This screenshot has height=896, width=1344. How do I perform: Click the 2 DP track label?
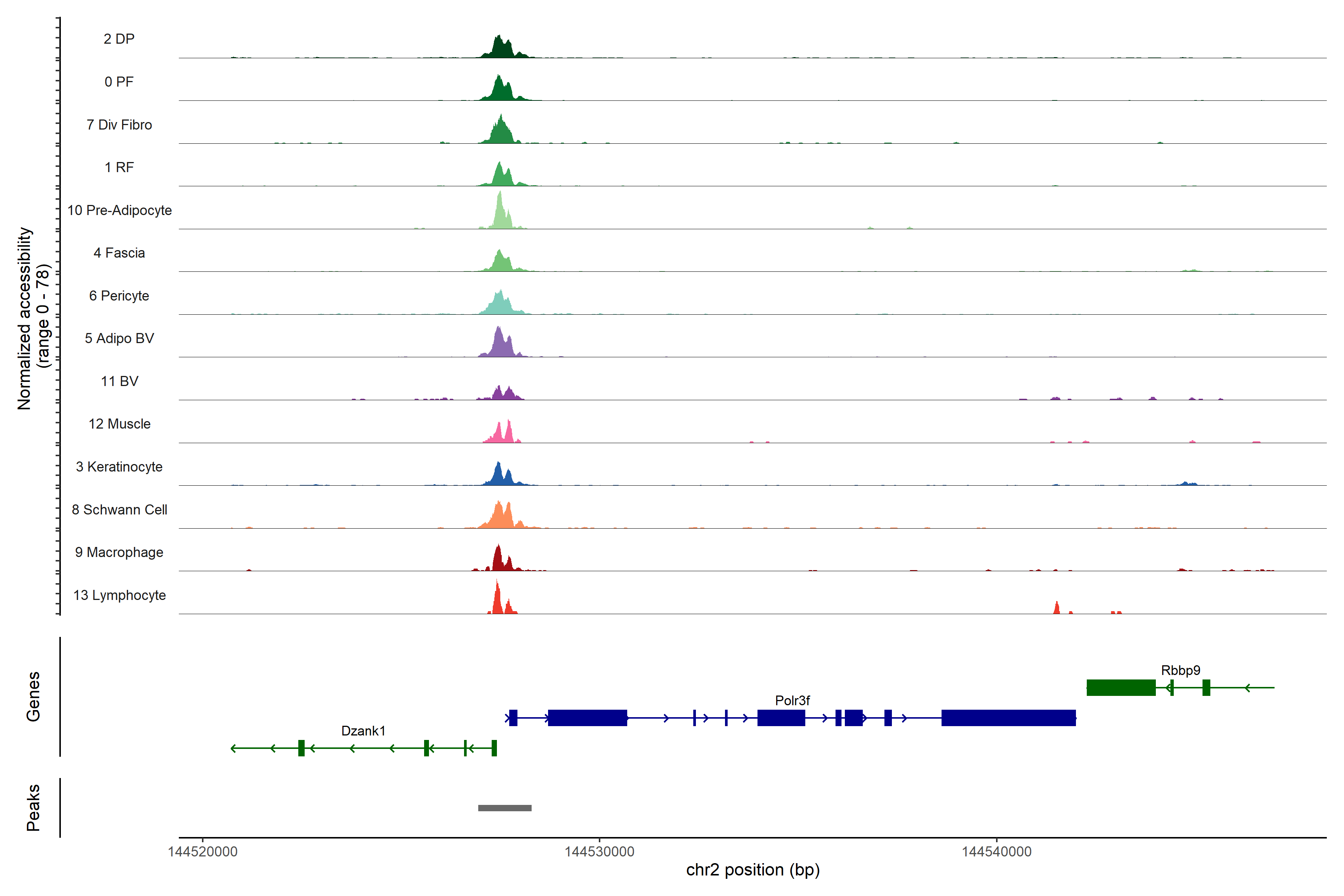[x=119, y=39]
